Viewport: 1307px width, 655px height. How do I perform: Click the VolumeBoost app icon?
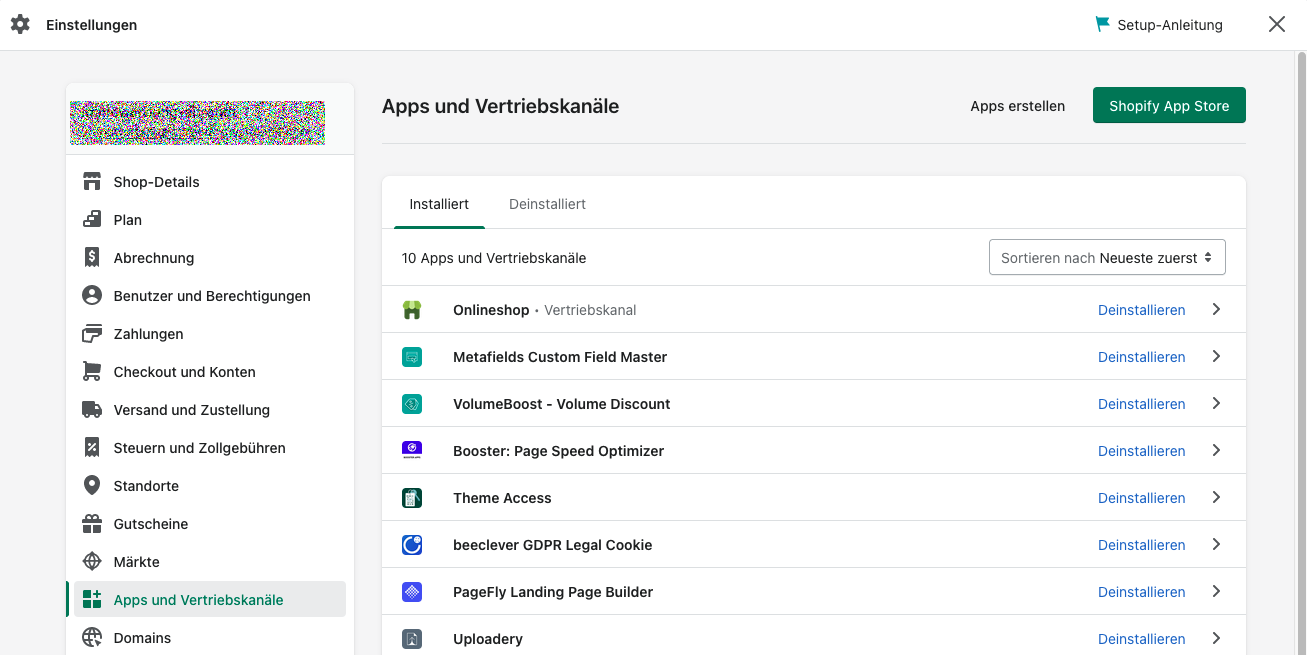(x=412, y=404)
